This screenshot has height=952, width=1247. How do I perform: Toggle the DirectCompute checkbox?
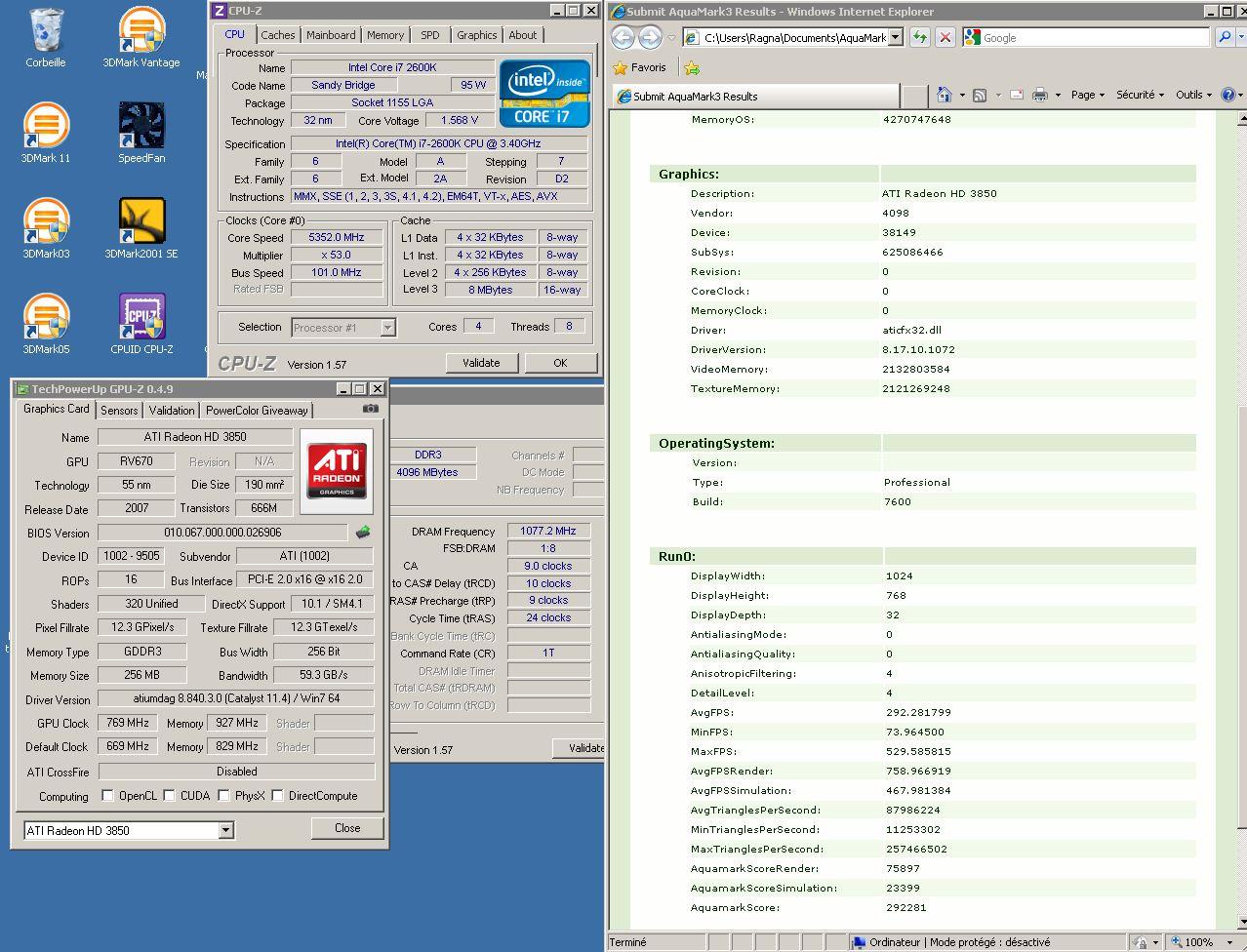tap(278, 795)
